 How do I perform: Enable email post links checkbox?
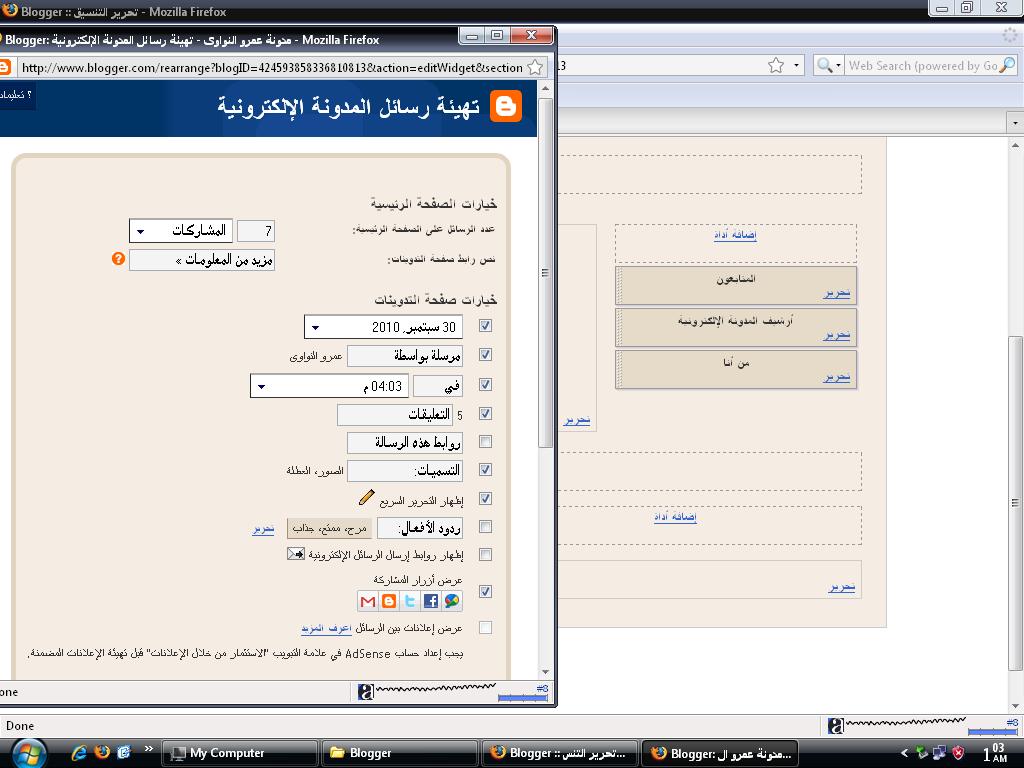click(485, 554)
